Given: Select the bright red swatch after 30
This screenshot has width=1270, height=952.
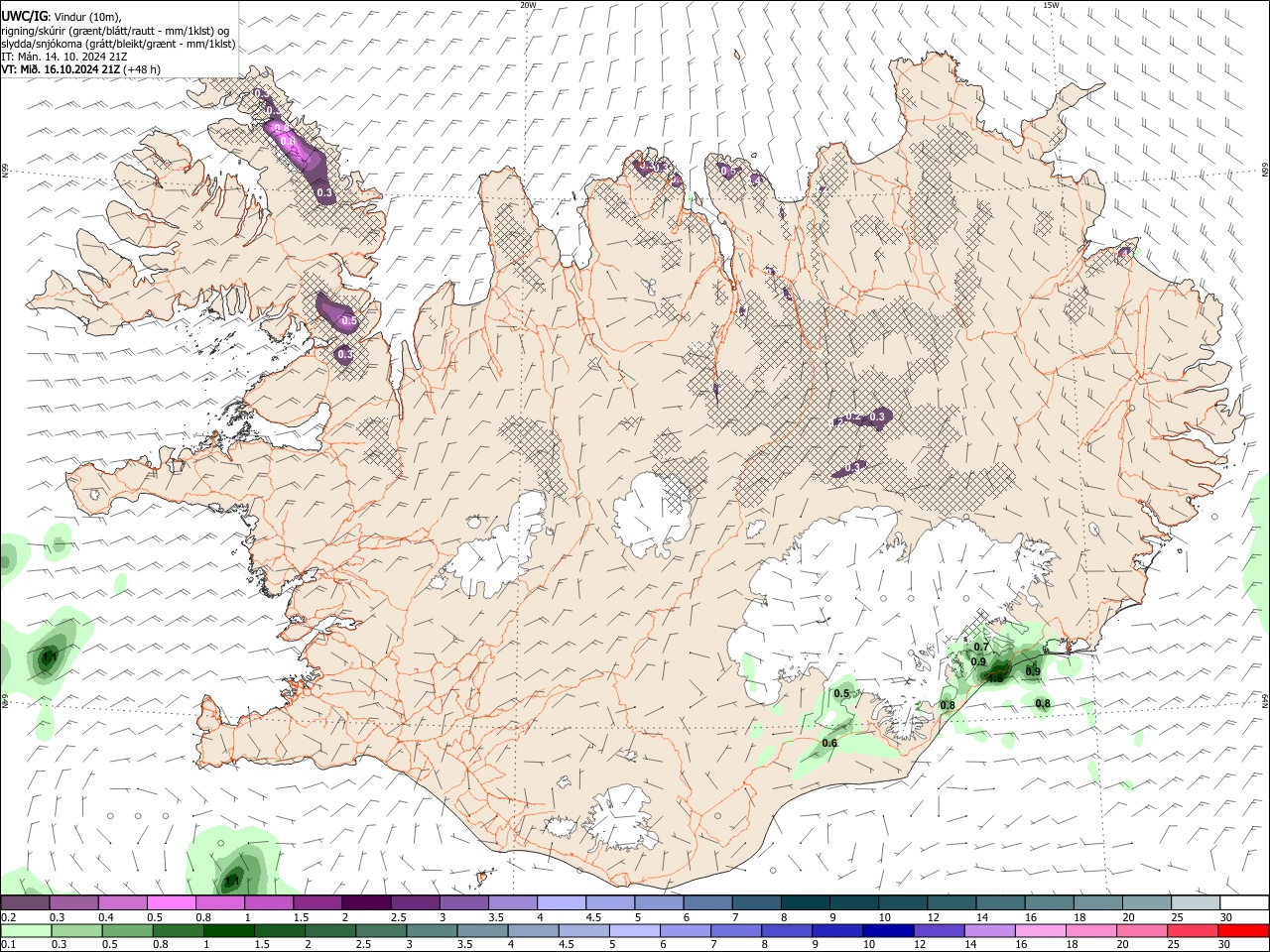Looking at the screenshot, I should tap(1241, 930).
